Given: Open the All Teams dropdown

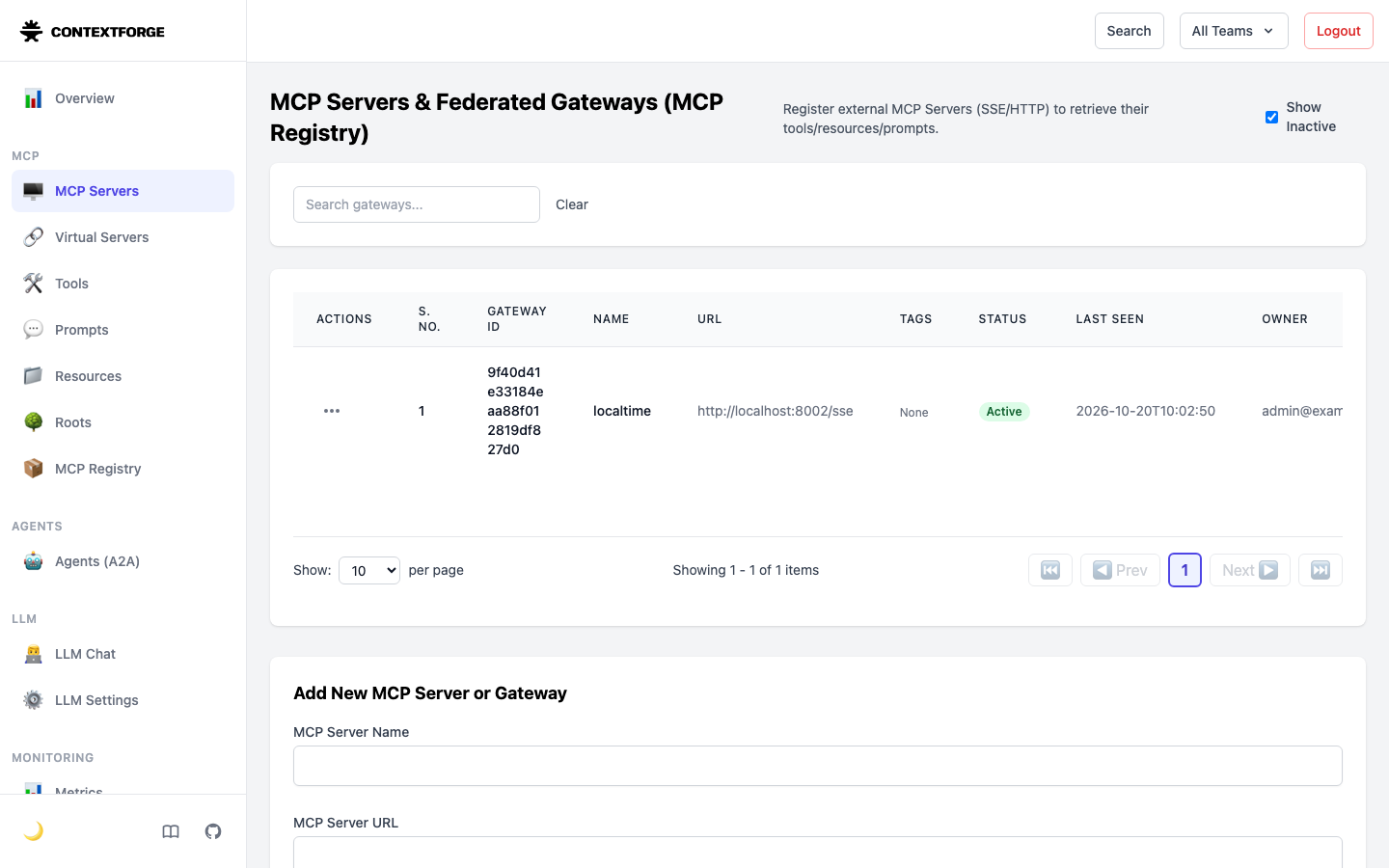Looking at the screenshot, I should (1234, 31).
